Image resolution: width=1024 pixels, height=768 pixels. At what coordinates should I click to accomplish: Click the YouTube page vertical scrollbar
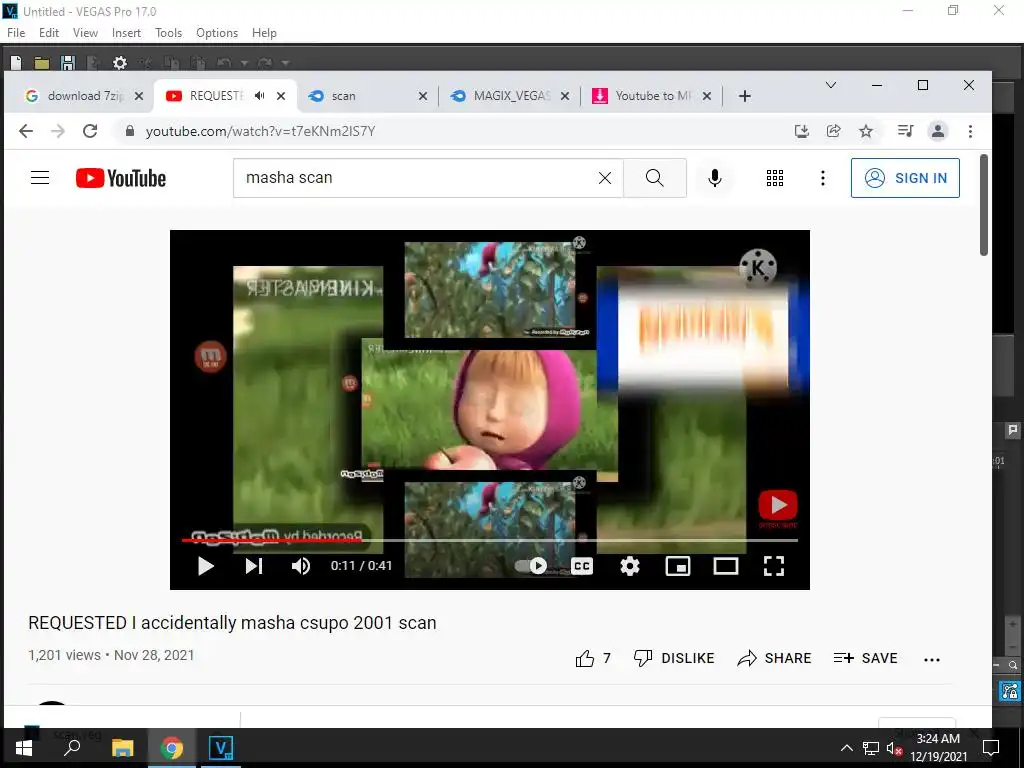tap(984, 205)
